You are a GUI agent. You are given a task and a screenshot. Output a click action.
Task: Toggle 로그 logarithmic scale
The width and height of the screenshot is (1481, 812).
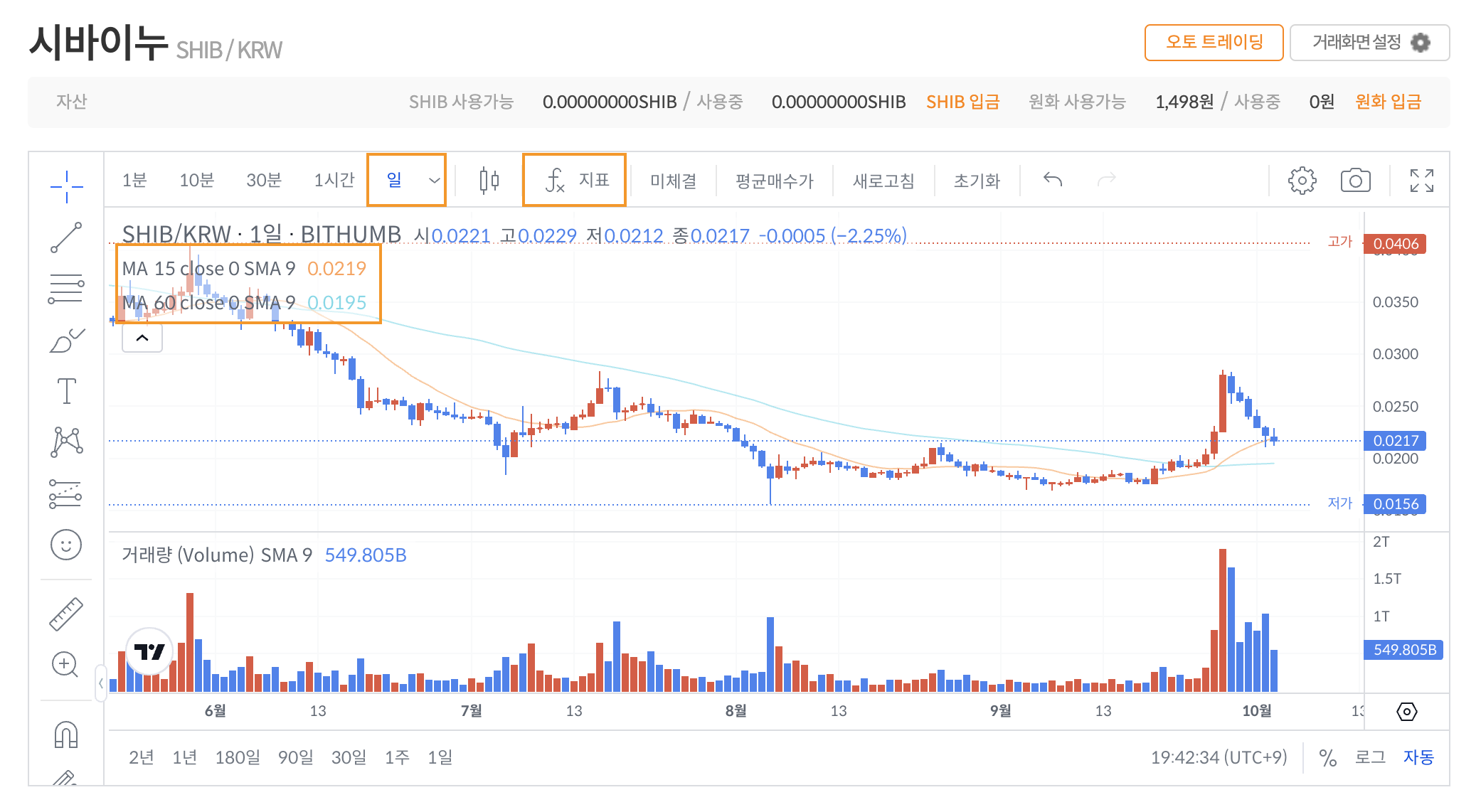tap(1370, 757)
